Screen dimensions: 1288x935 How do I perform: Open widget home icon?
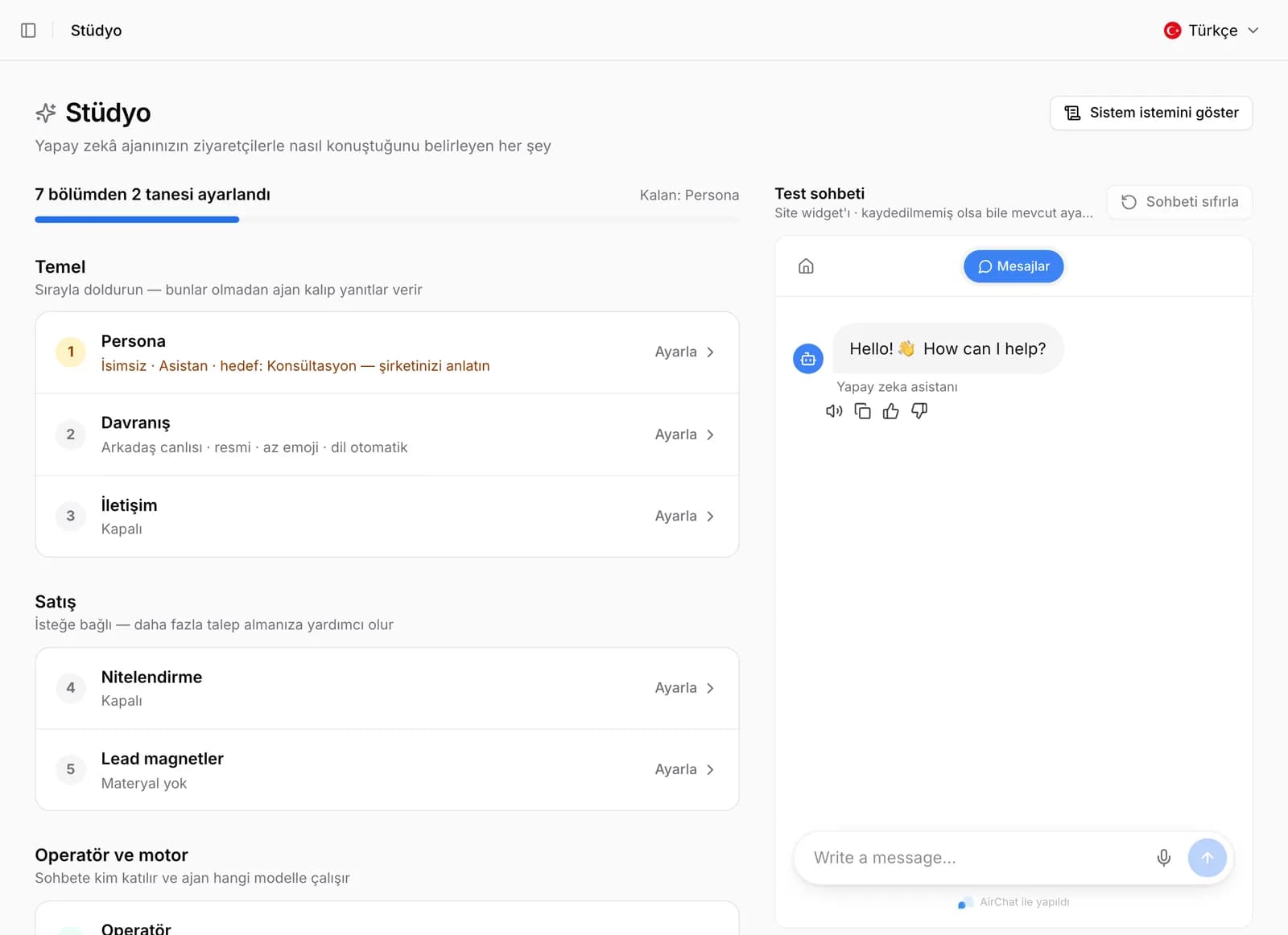(806, 266)
